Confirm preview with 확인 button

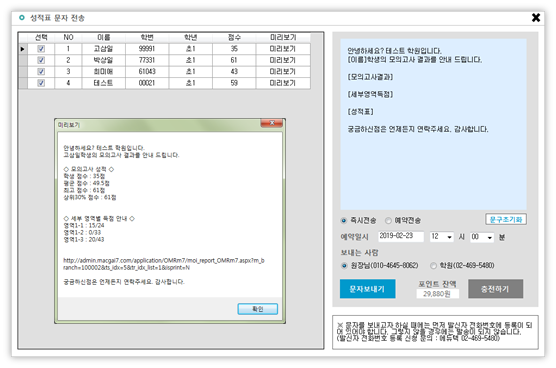(257, 309)
